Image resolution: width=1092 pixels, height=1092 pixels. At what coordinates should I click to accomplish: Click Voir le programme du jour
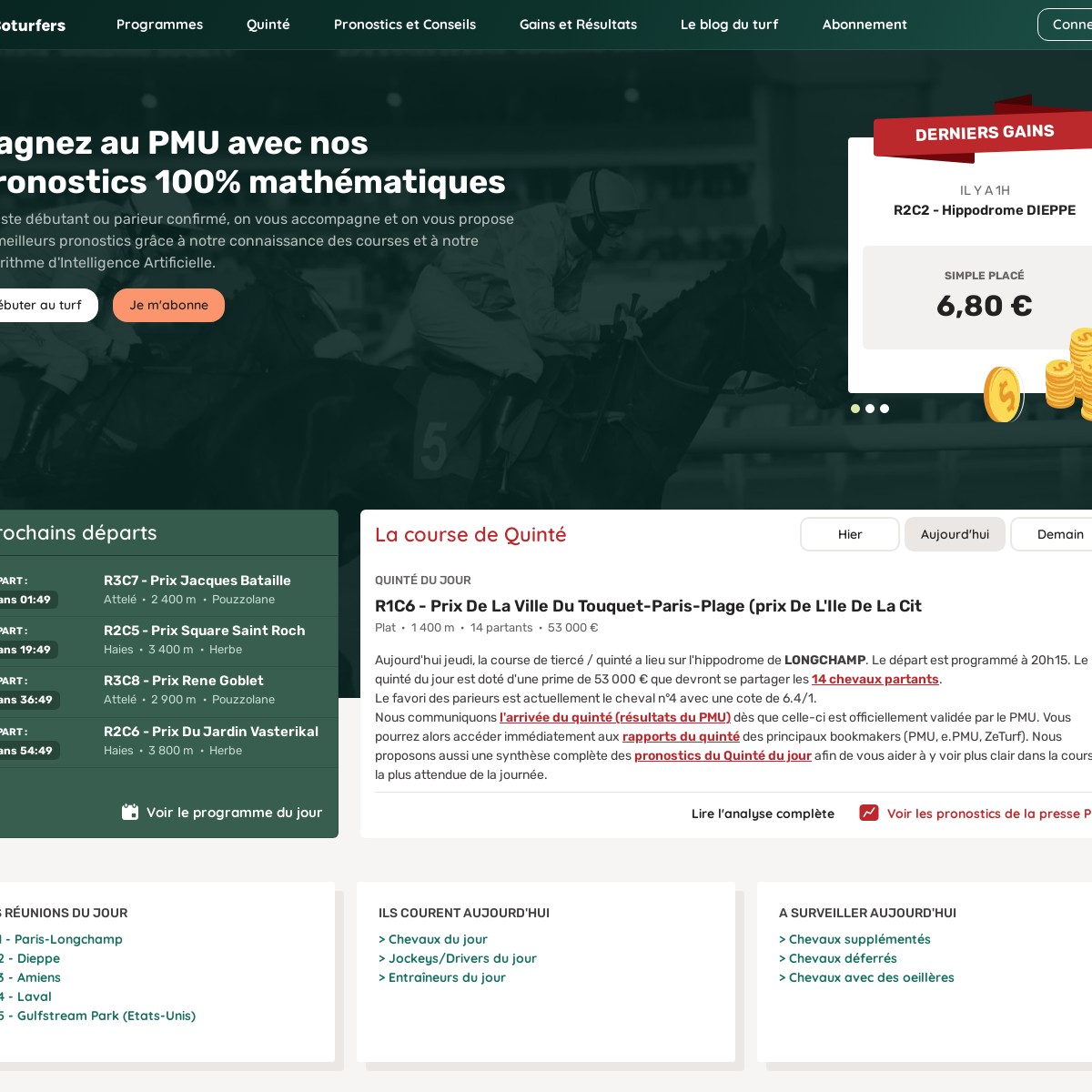(x=234, y=812)
